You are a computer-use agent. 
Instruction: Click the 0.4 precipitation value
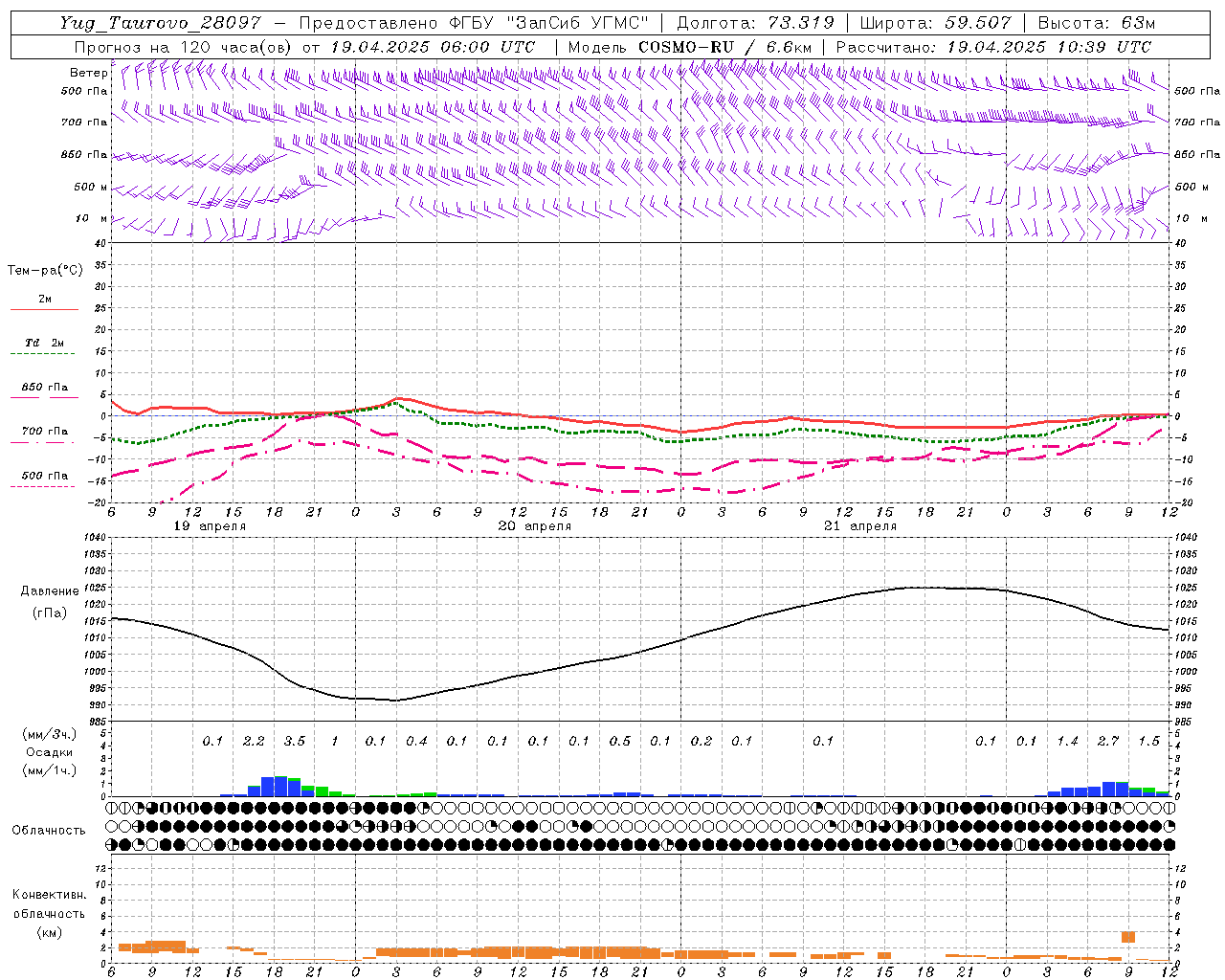(x=416, y=741)
